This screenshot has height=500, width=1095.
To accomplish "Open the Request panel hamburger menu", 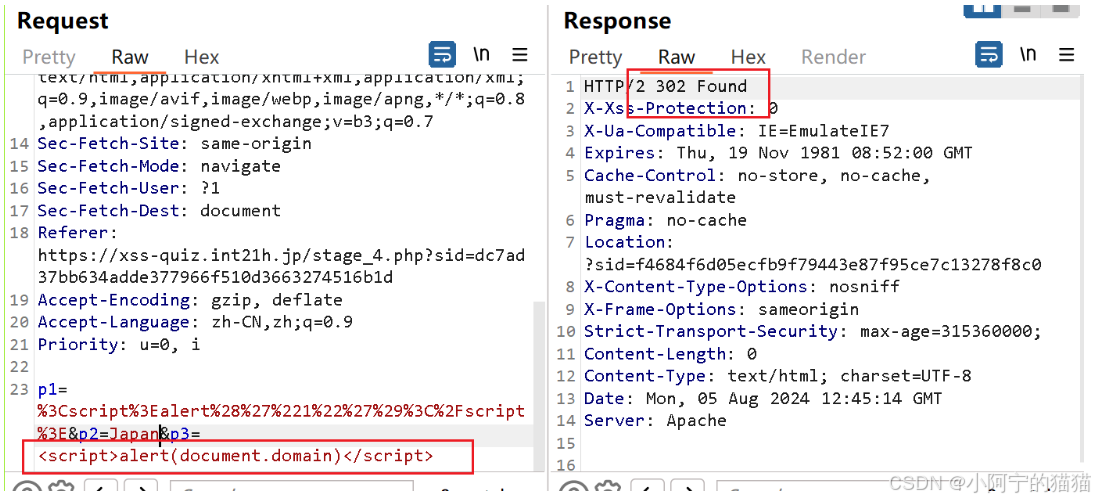I will pos(520,55).
